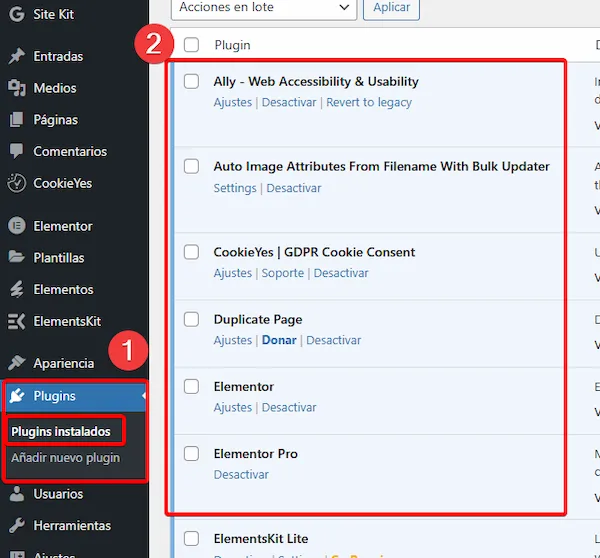Select the Elementor Pro plugin checkbox

[191, 454]
